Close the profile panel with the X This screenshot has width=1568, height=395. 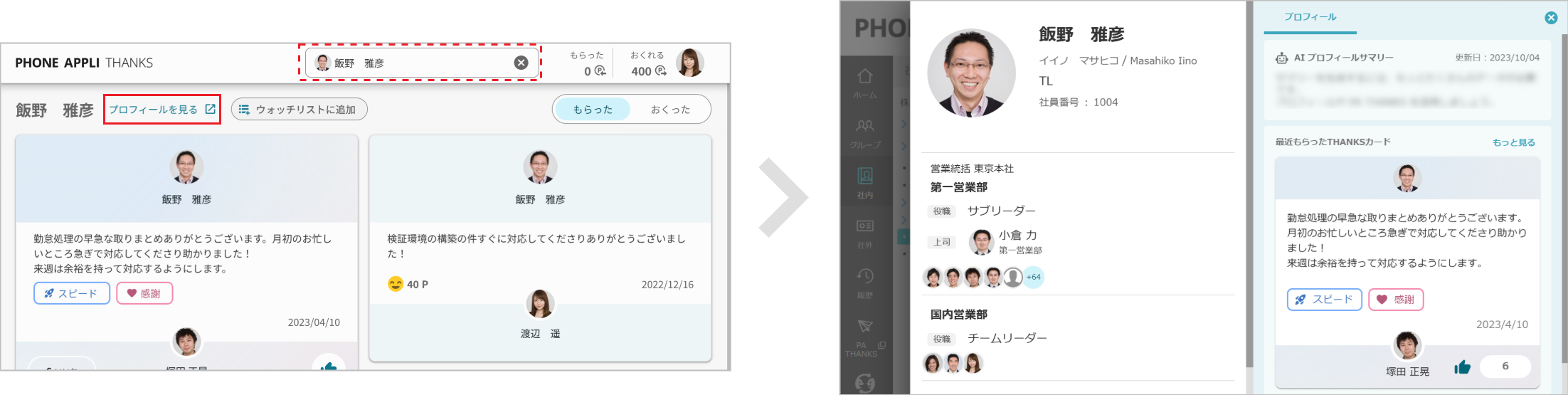[x=1551, y=18]
